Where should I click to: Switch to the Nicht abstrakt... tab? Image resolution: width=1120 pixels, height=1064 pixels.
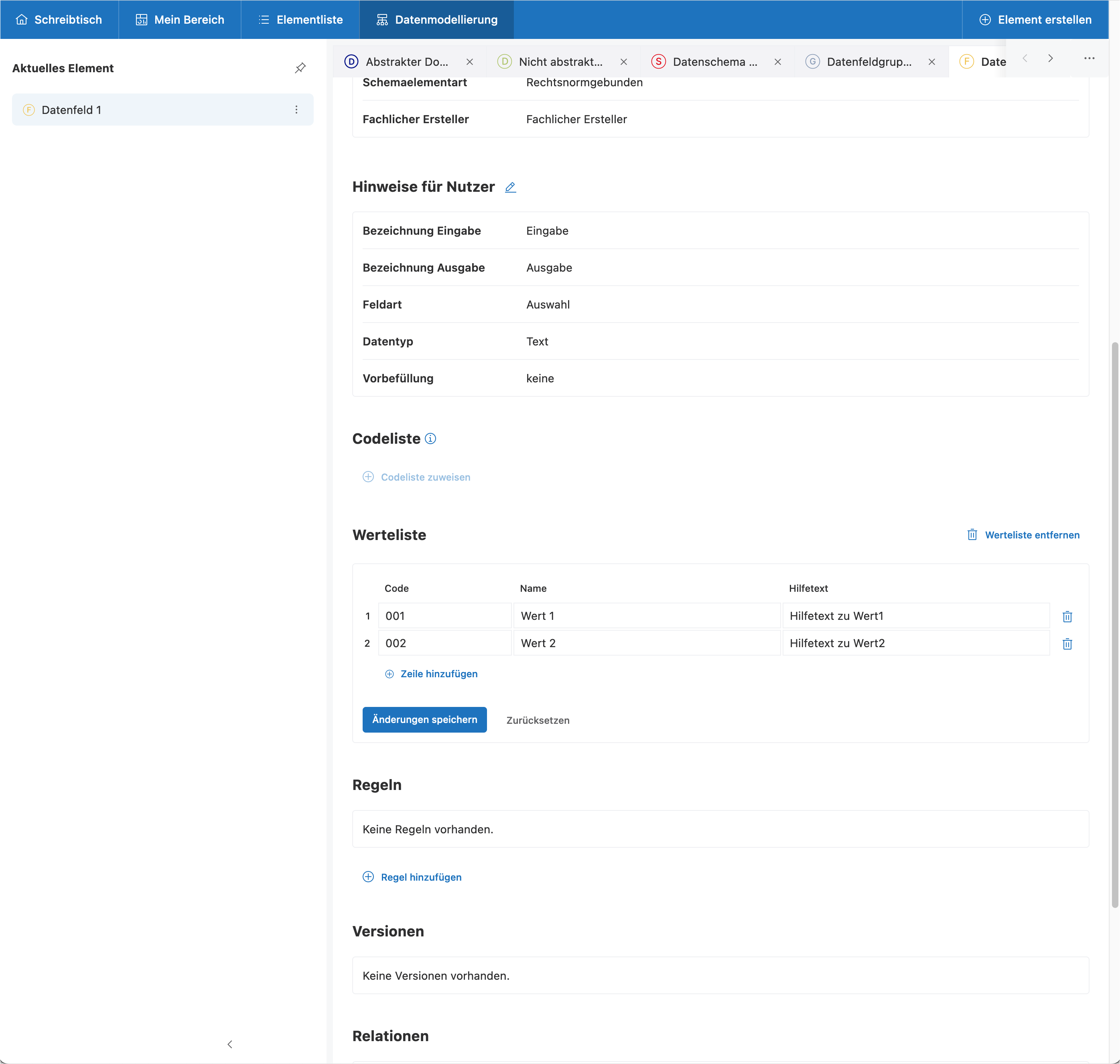click(560, 62)
